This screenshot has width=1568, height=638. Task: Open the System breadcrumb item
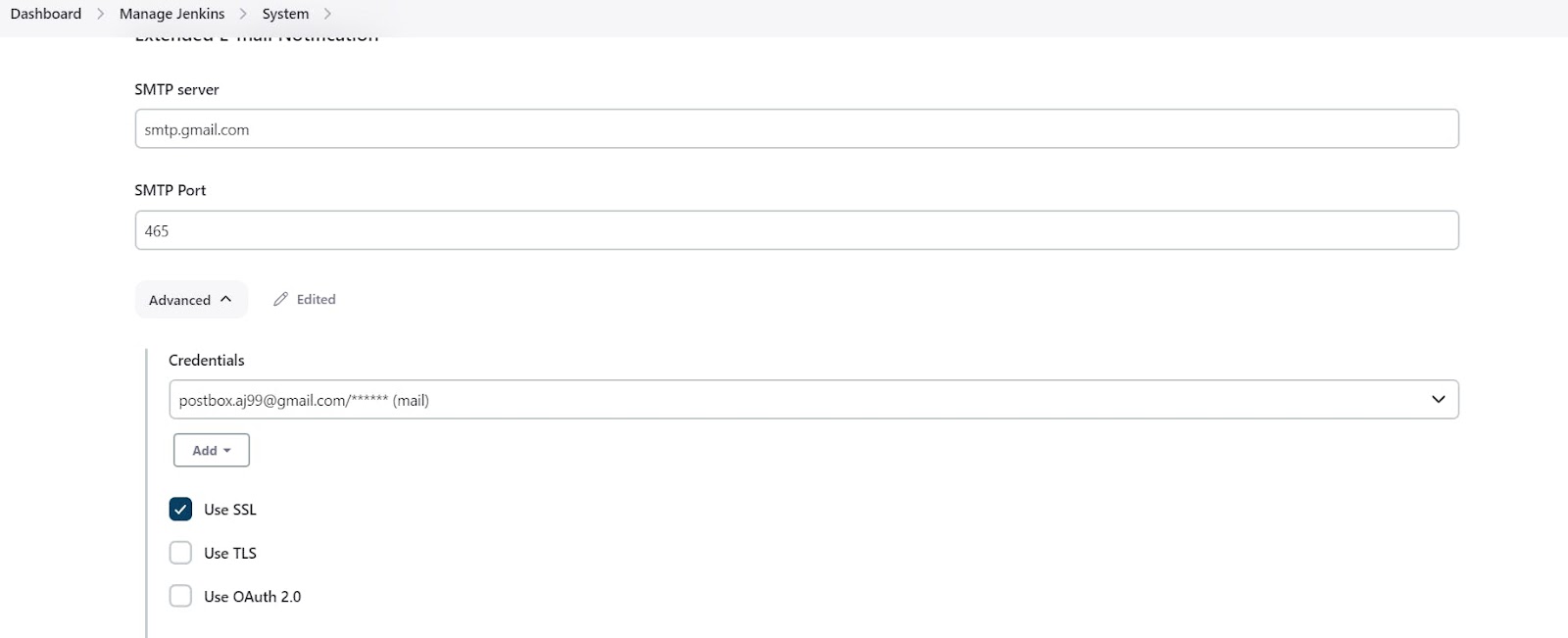coord(285,14)
